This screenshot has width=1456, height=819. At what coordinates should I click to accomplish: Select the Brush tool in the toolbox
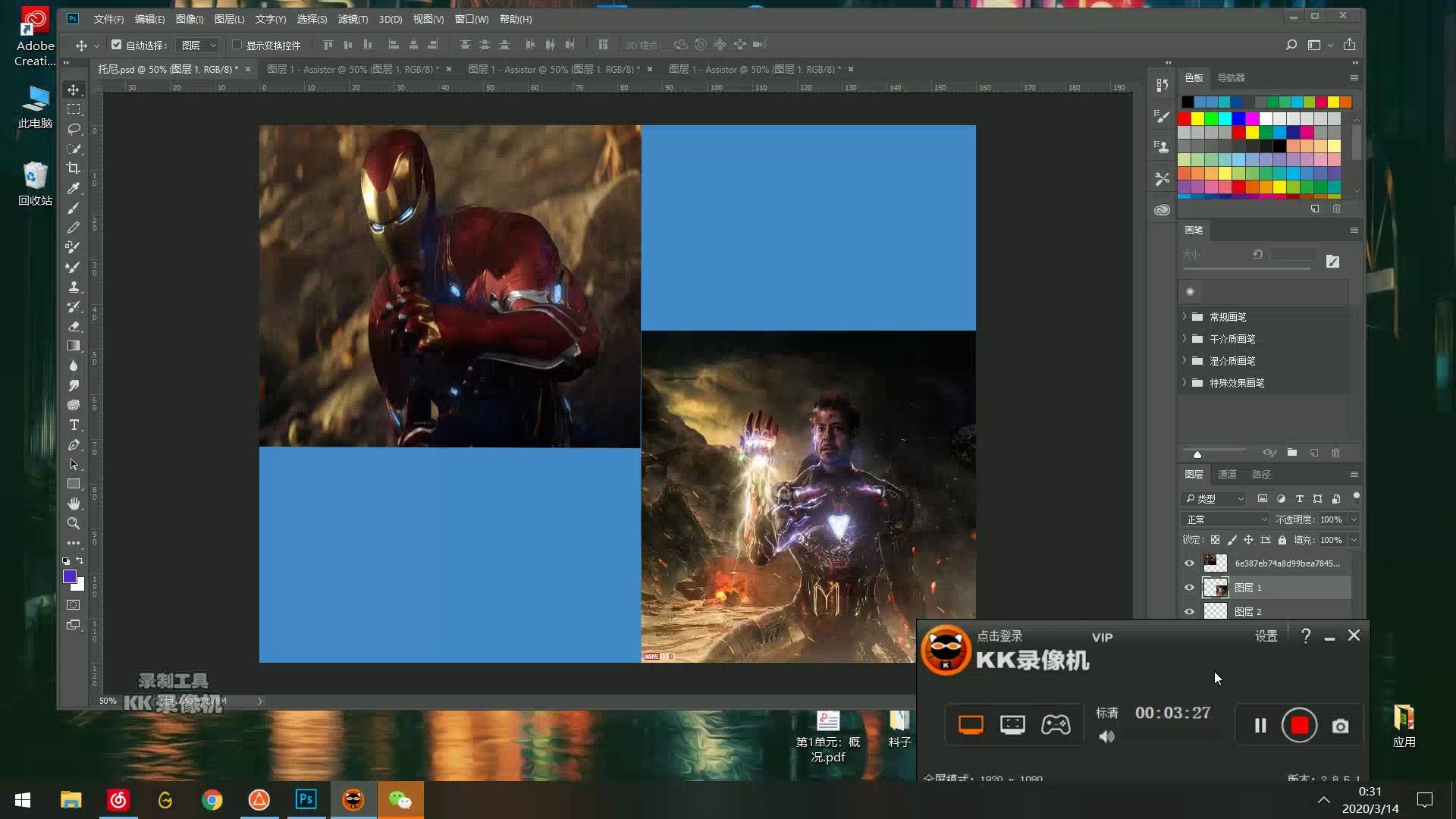coord(74,208)
